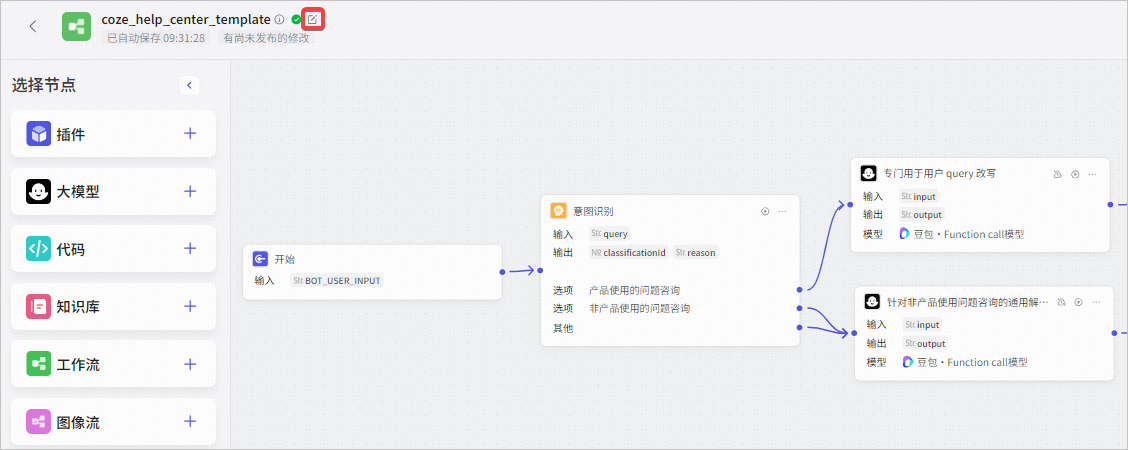Viewport: 1128px width, 450px height.
Task: Click the green check status icon
Action: tap(296, 19)
